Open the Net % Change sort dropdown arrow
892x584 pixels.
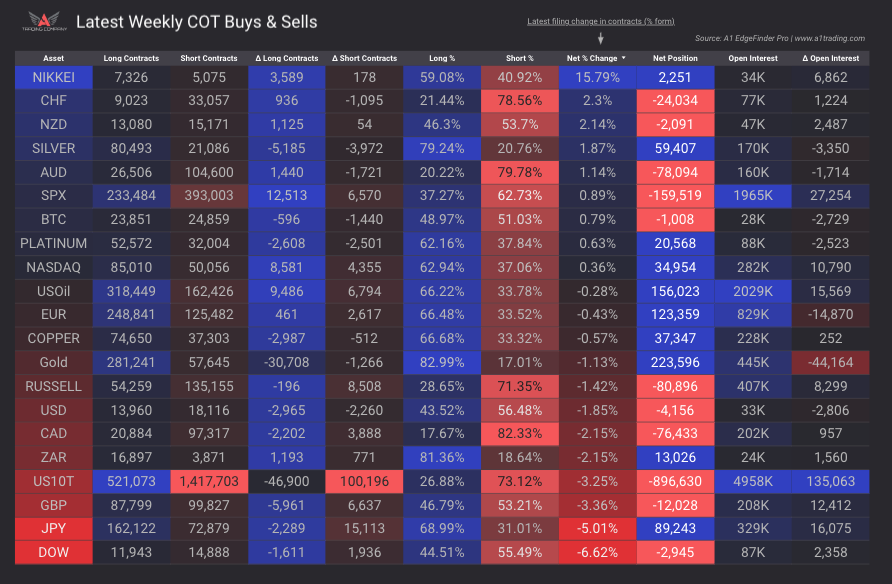pyautogui.click(x=624, y=58)
